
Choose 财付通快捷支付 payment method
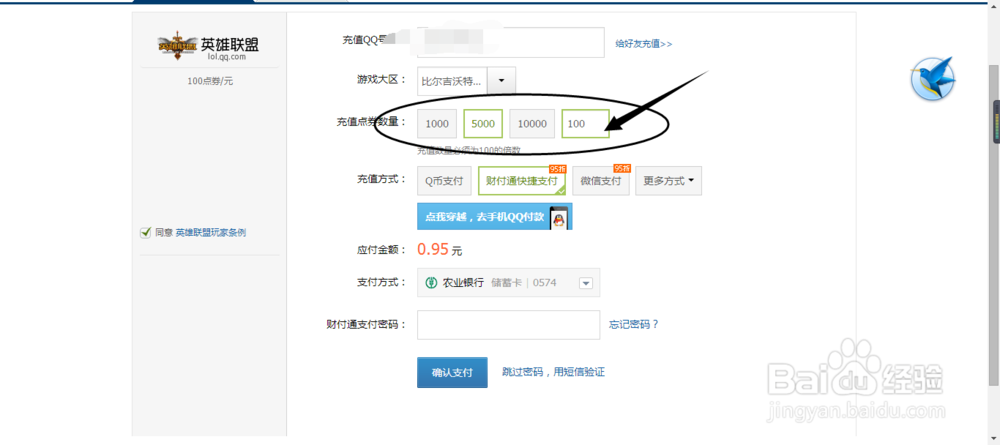[522, 181]
